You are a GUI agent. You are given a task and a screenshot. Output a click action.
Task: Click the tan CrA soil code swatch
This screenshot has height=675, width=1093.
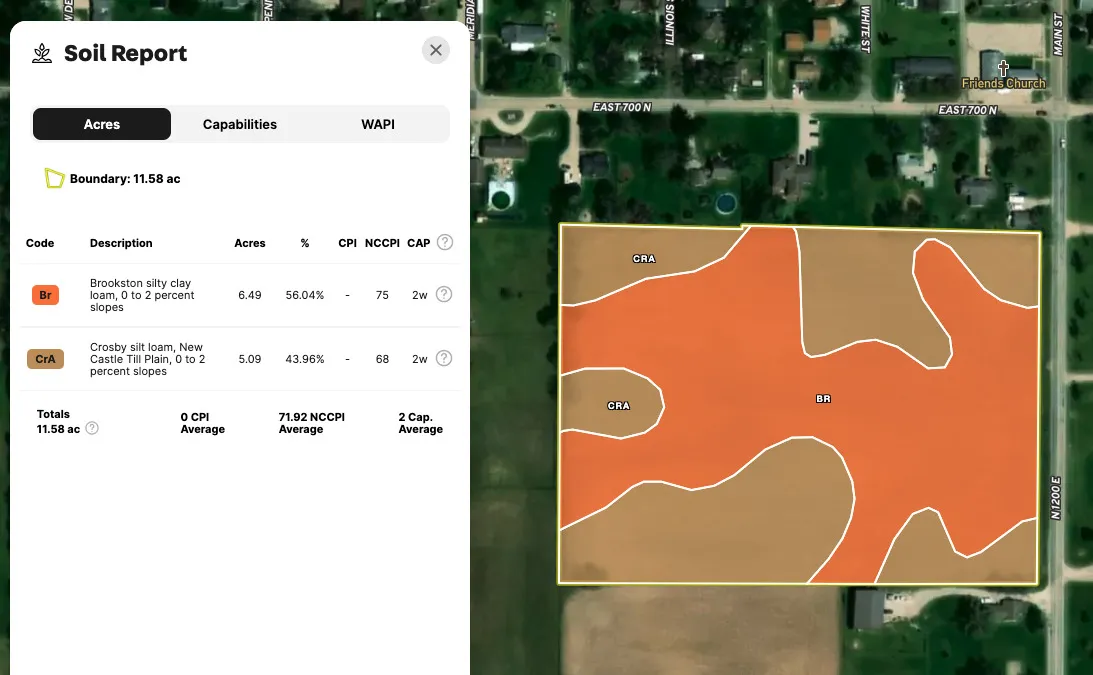click(x=45, y=359)
